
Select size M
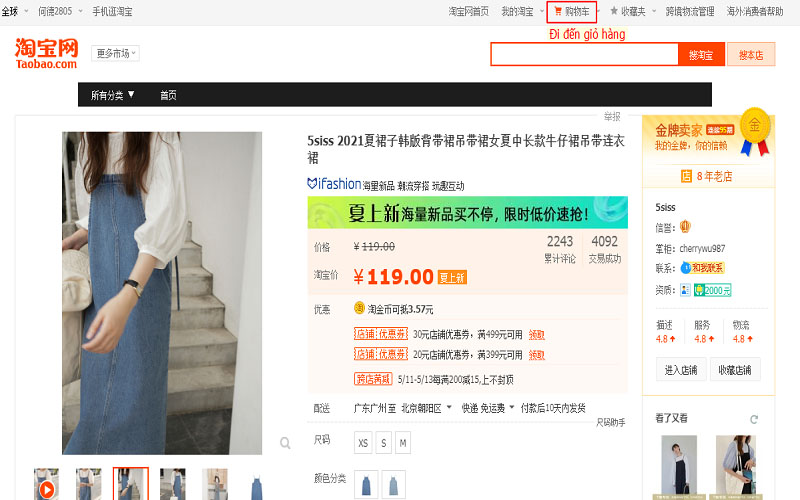[403, 442]
